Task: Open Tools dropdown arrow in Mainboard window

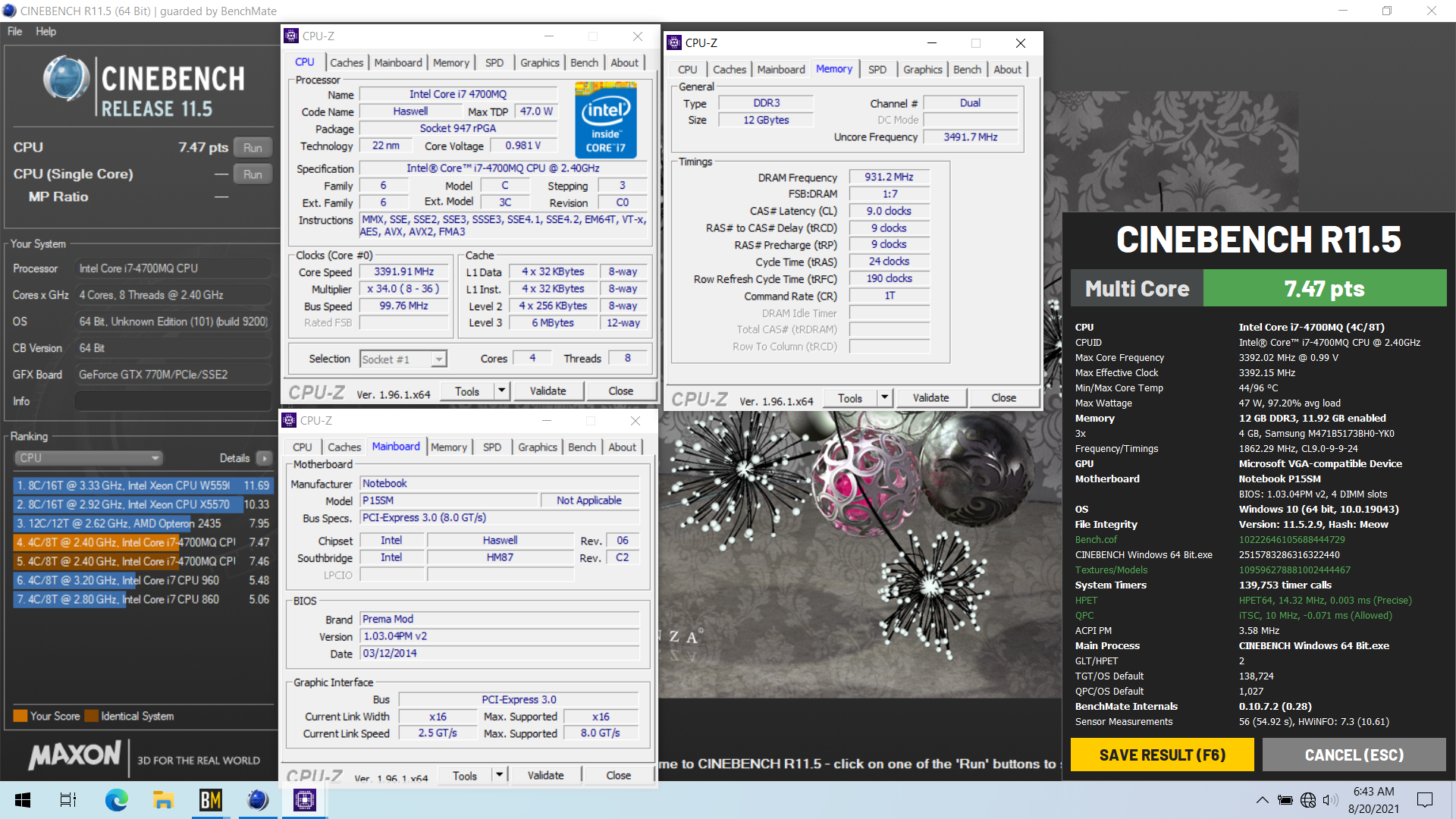Action: [x=499, y=776]
